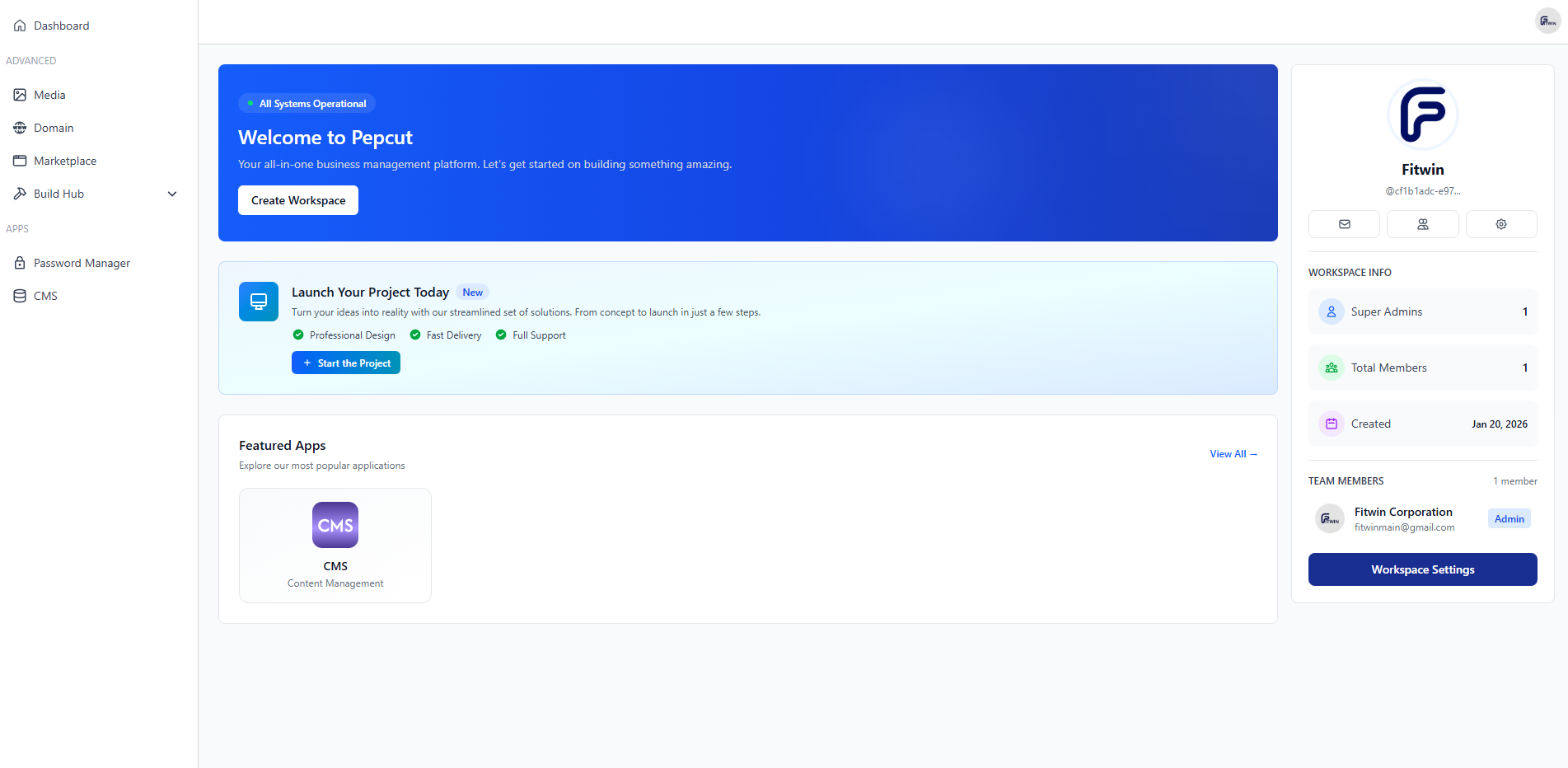Screen dimensions: 1568x768
Task: Open the CMS Content Management app card
Action: [x=335, y=545]
